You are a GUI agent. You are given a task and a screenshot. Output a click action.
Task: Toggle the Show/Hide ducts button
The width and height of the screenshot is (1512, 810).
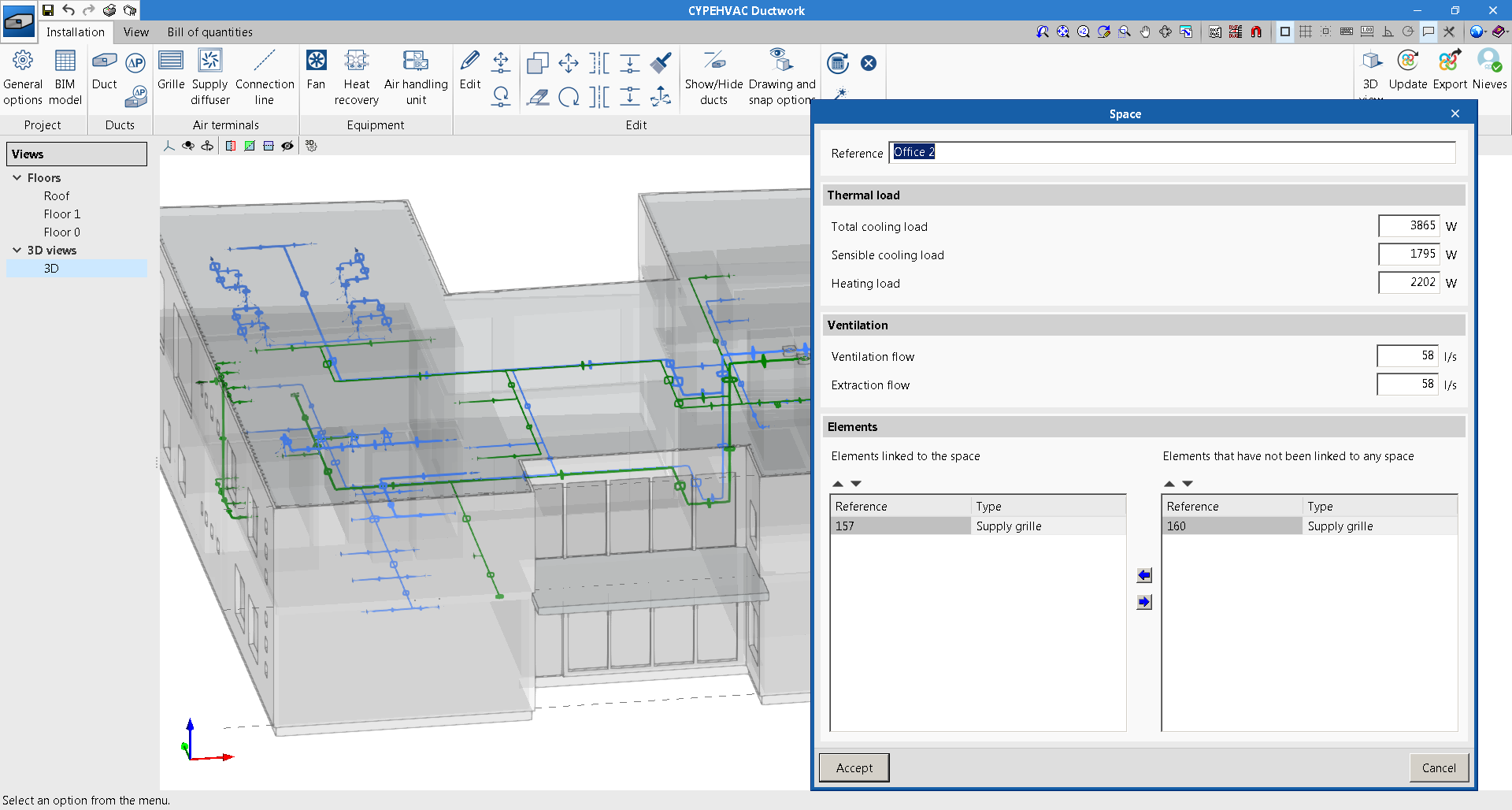pos(713,77)
